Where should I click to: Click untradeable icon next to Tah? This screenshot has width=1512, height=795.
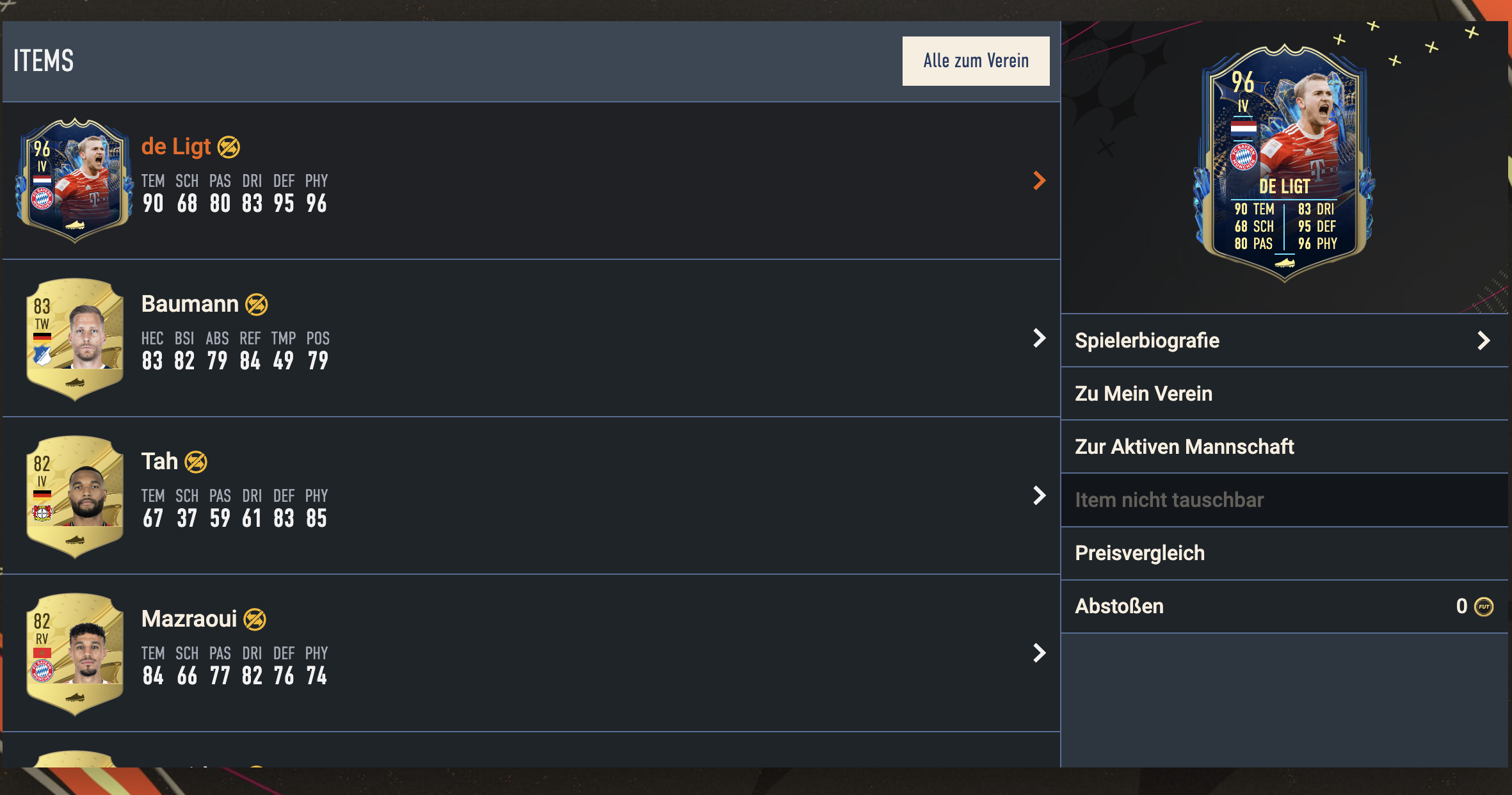click(x=196, y=462)
